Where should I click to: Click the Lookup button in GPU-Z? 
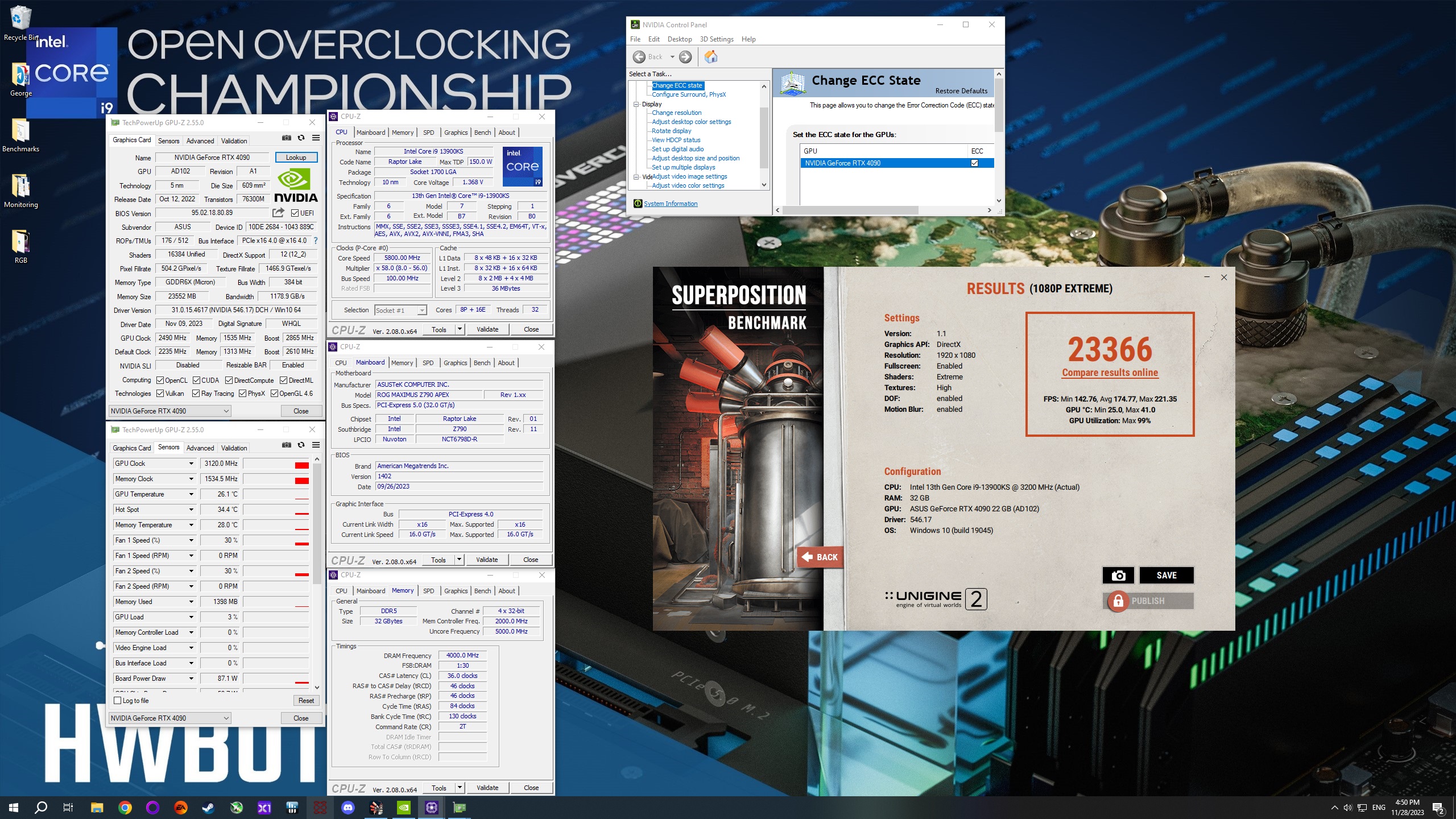tap(296, 158)
